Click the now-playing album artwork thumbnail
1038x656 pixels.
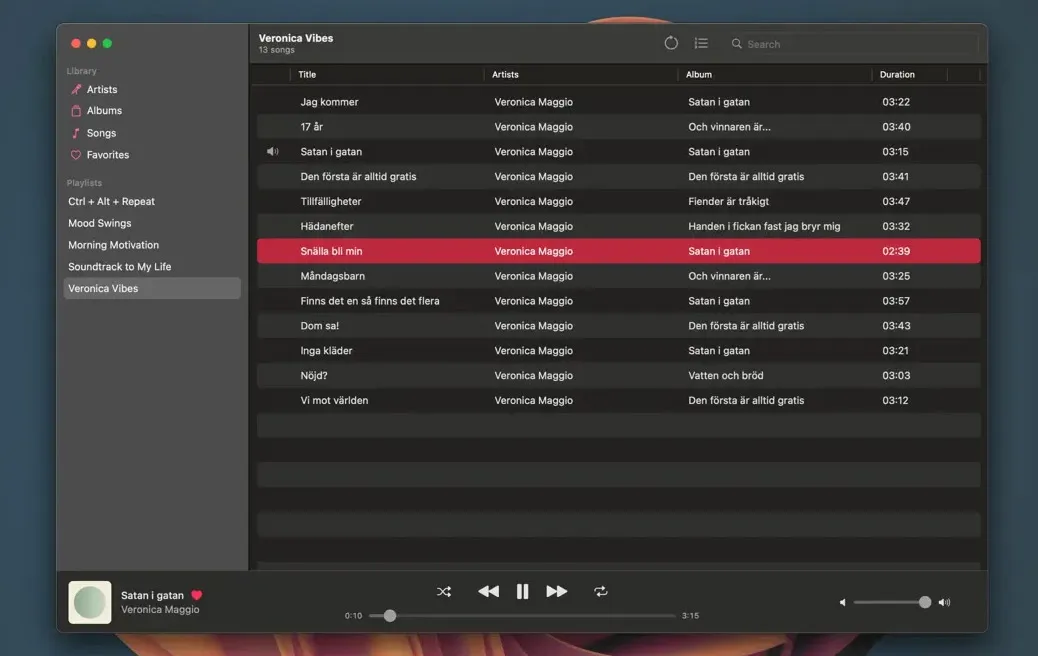pos(90,602)
